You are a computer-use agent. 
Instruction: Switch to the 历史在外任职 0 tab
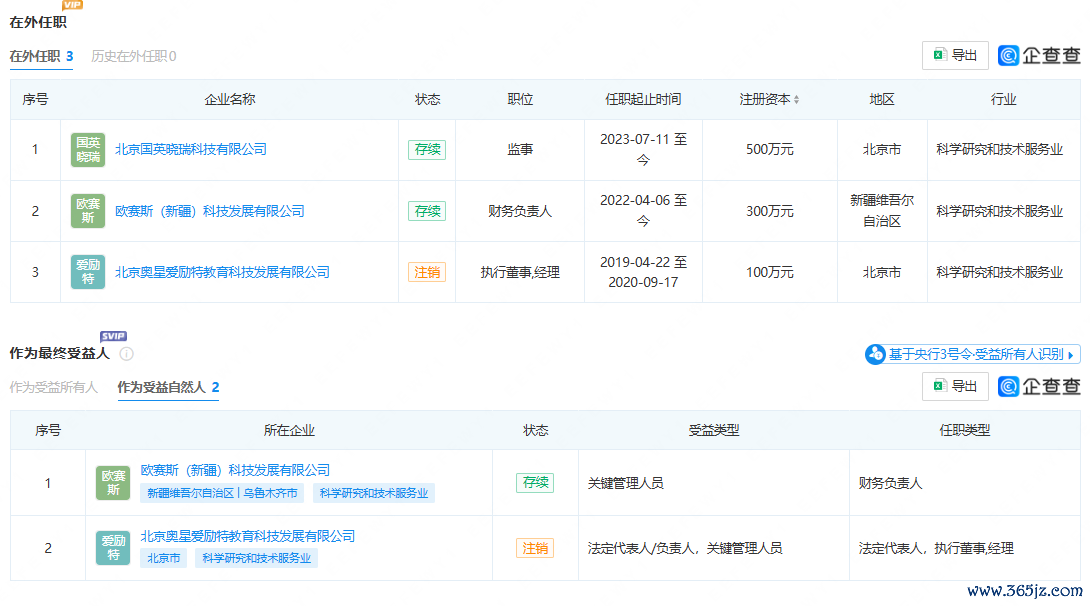click(x=133, y=56)
